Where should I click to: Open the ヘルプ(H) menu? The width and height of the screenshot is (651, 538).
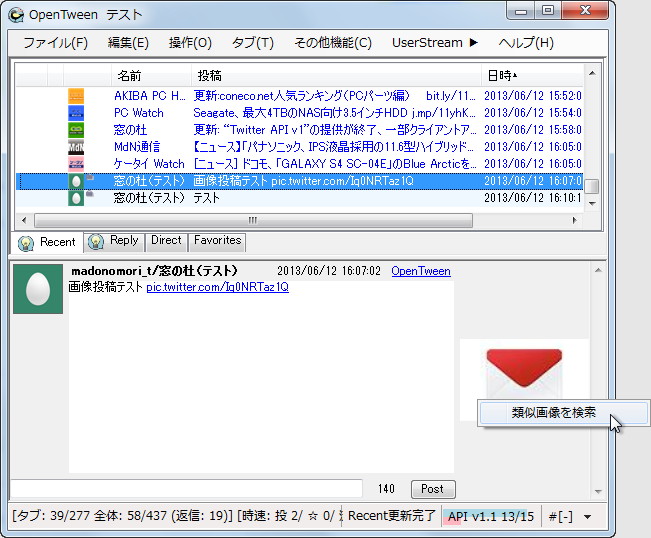[526, 43]
